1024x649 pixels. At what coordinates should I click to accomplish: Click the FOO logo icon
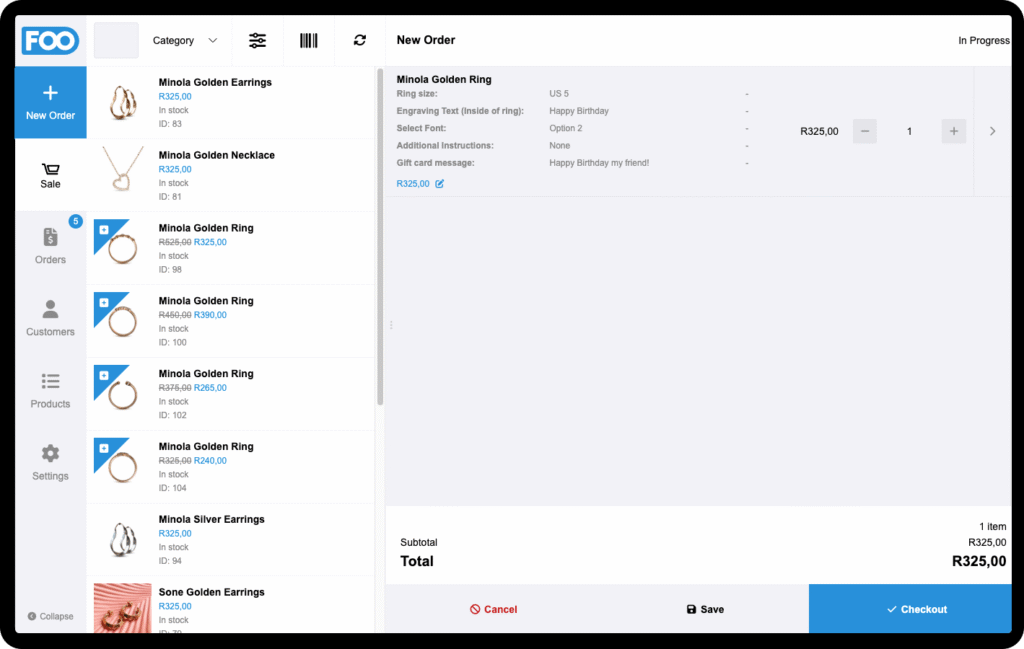pos(50,41)
